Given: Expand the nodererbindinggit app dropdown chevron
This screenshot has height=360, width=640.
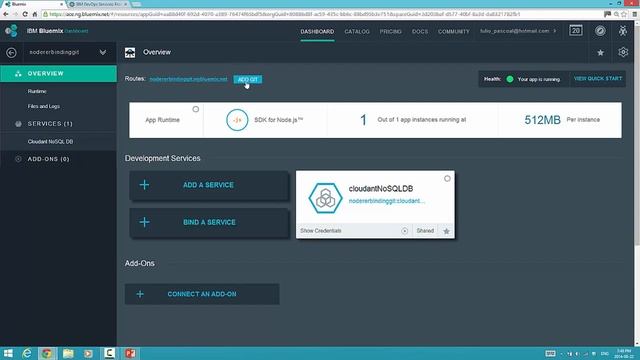Looking at the screenshot, I should 103,52.
